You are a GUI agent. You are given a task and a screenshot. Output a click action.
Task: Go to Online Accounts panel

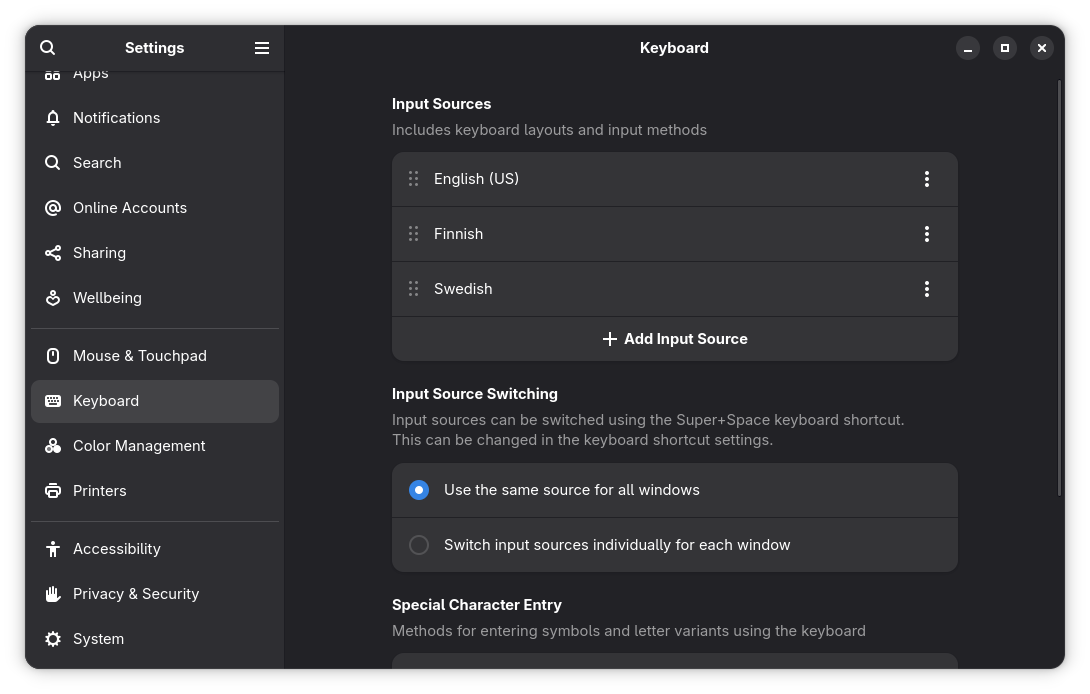click(155, 208)
